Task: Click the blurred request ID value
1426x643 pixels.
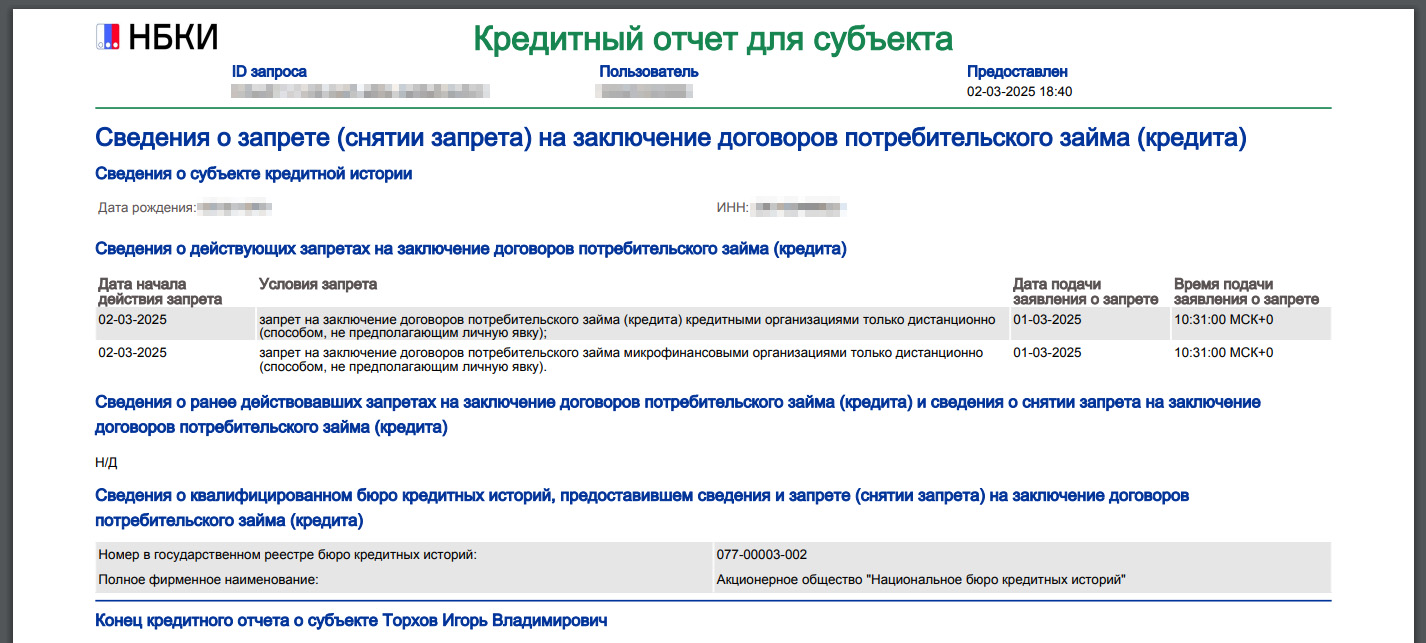Action: (359, 92)
